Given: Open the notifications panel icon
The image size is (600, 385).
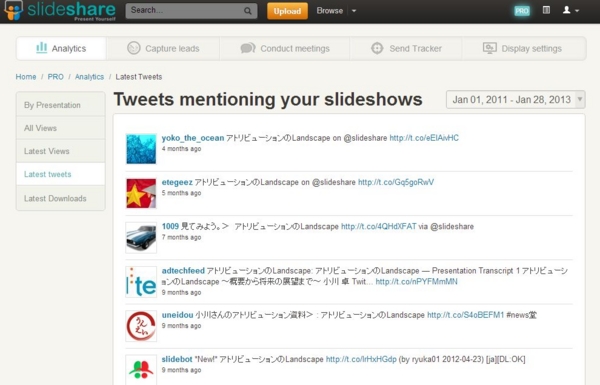Looking at the screenshot, I should 546,10.
